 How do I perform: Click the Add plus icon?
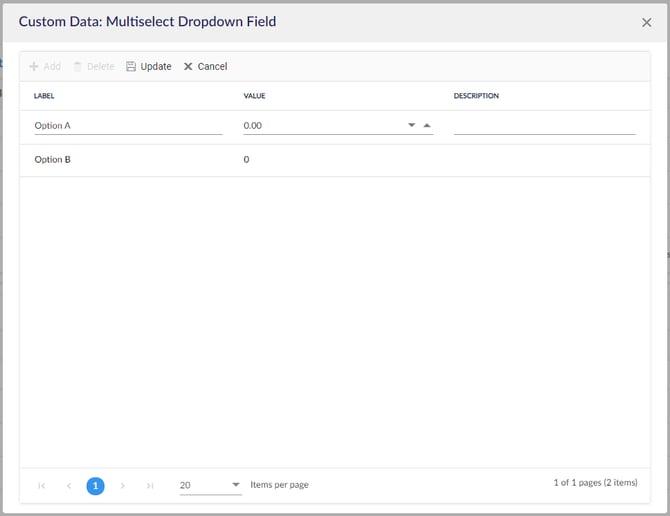pyautogui.click(x=34, y=67)
